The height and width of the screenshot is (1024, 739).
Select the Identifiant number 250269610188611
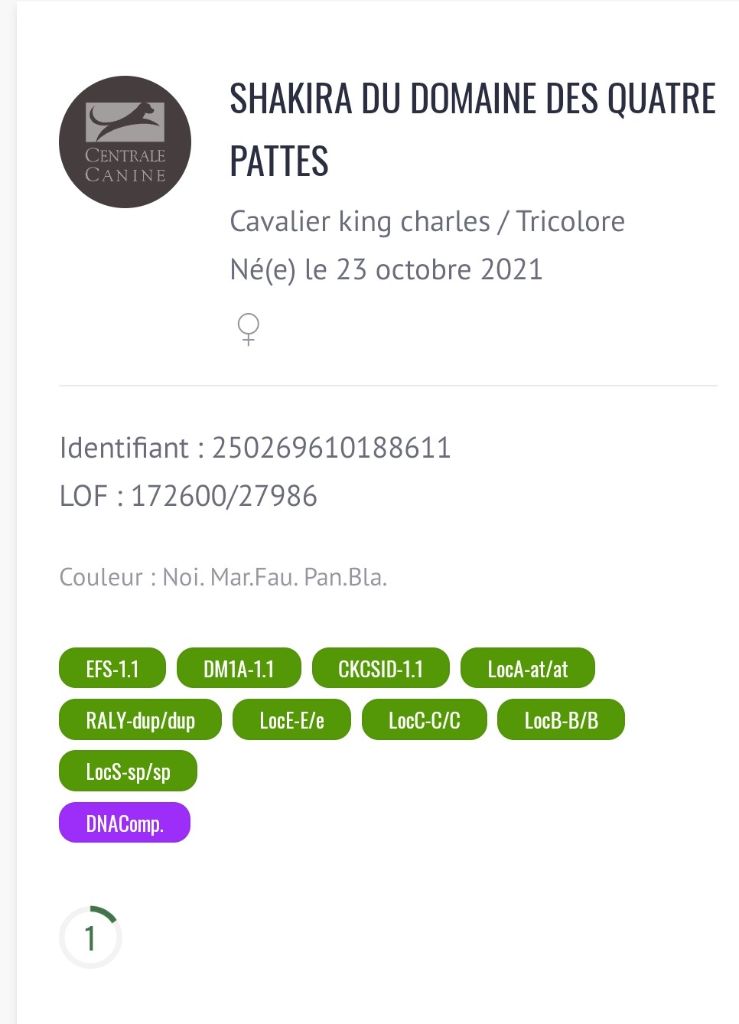pos(331,447)
